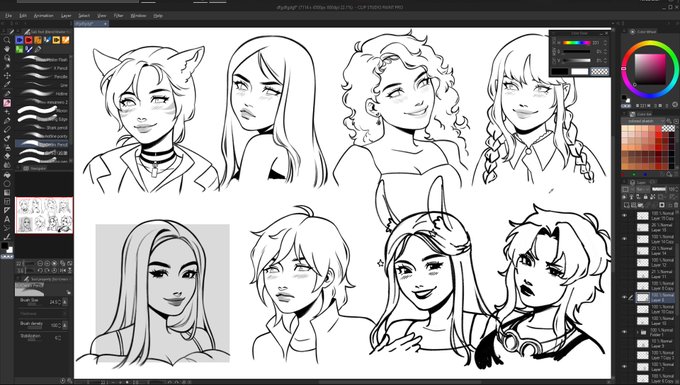This screenshot has height=385, width=680.
Task: Expand Folder 1 in the Layer panel
Action: (x=638, y=333)
